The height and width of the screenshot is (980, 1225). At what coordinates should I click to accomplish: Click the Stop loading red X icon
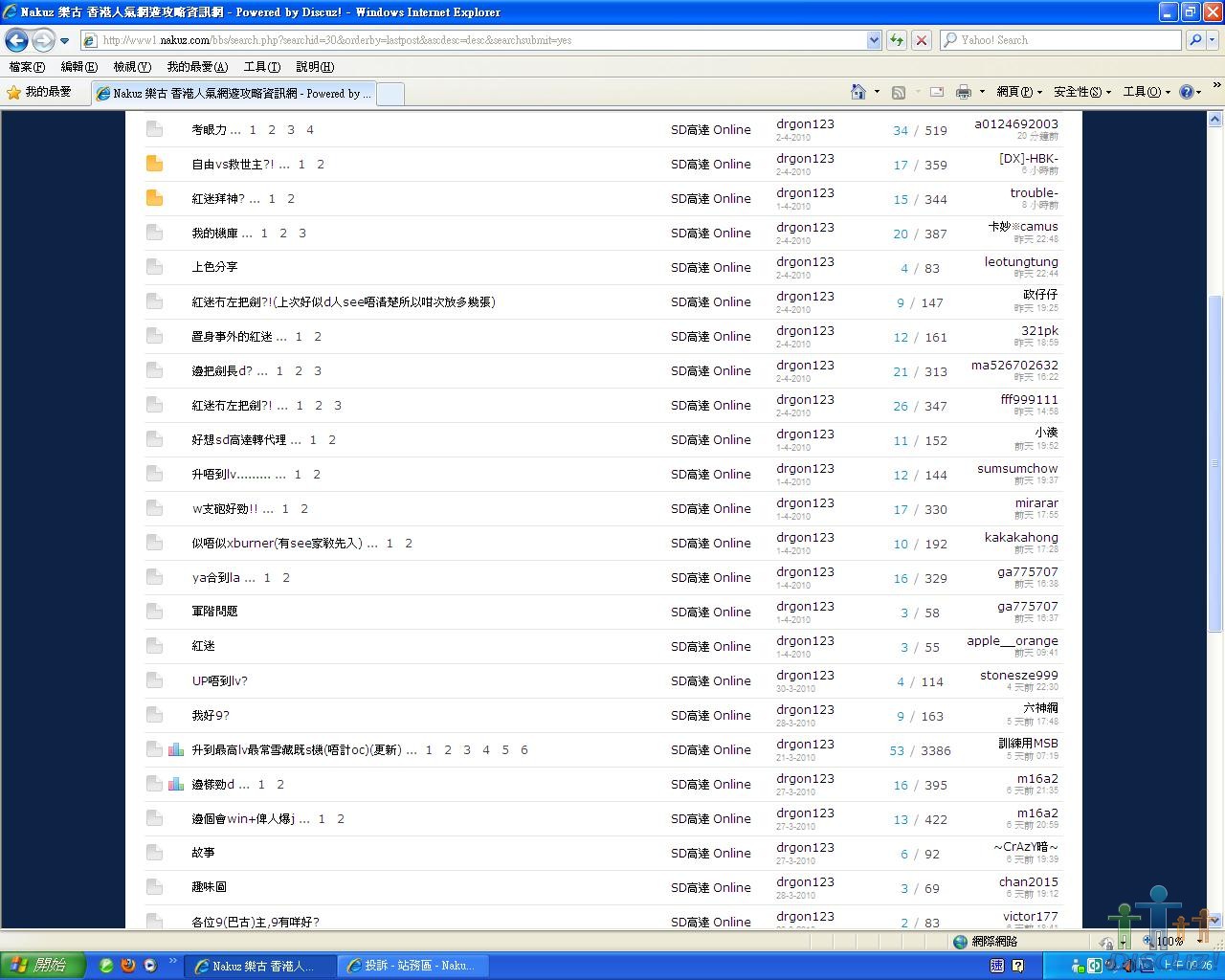tap(921, 40)
